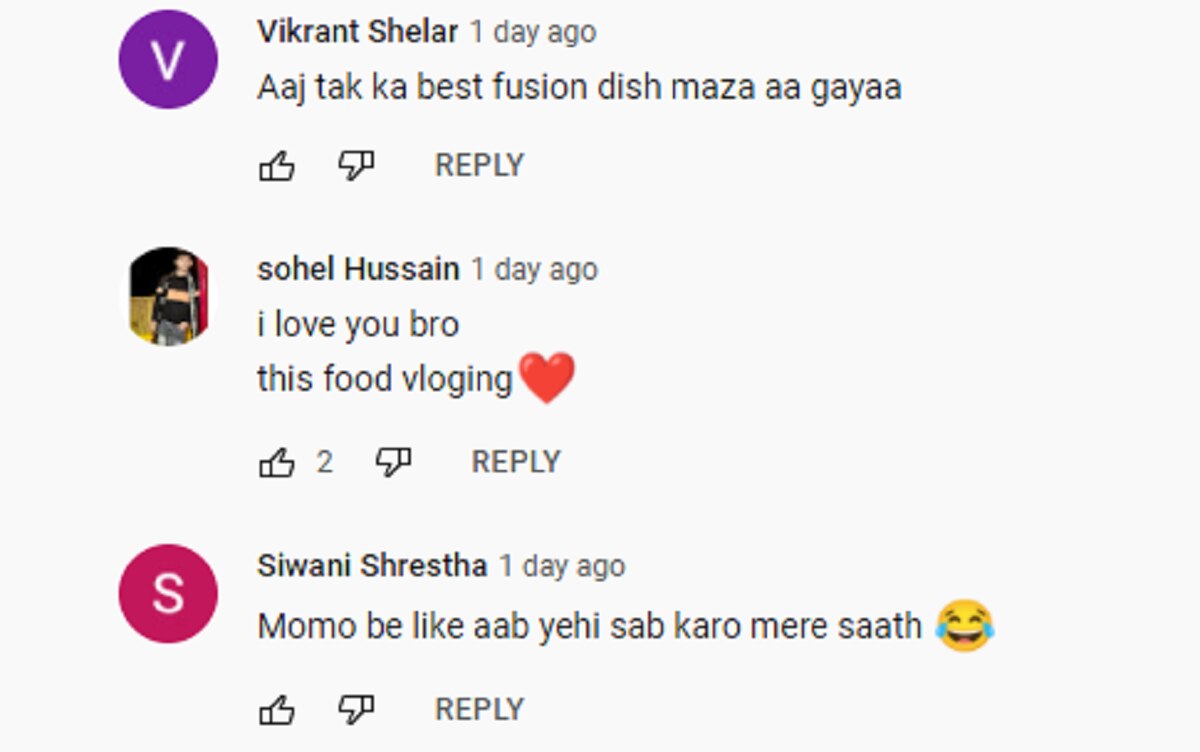This screenshot has height=752, width=1200.
Task: Open sohel Hussain's profile photo
Action: [x=168, y=297]
